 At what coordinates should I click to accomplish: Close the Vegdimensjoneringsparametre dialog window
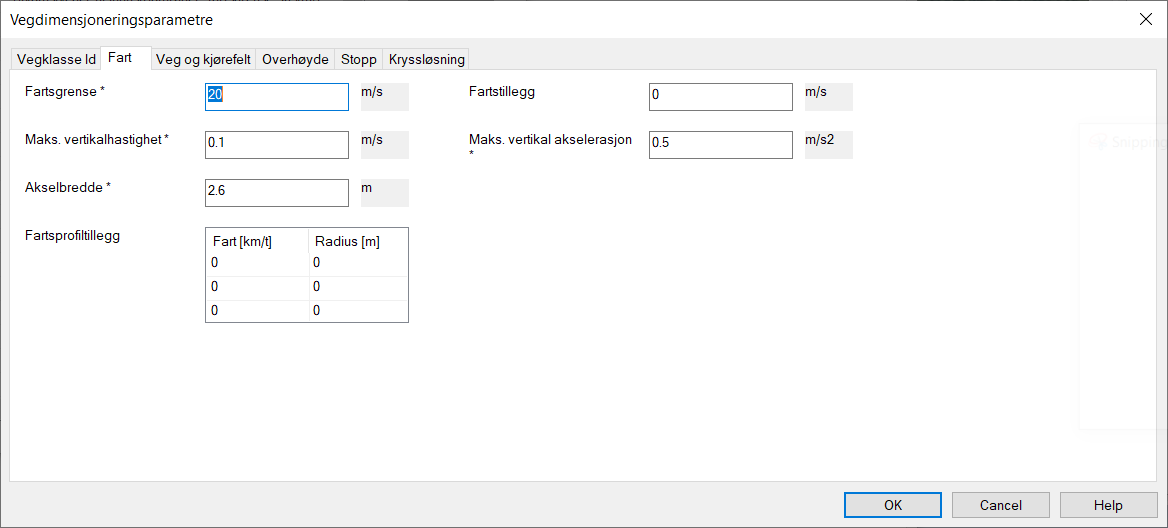point(1145,19)
